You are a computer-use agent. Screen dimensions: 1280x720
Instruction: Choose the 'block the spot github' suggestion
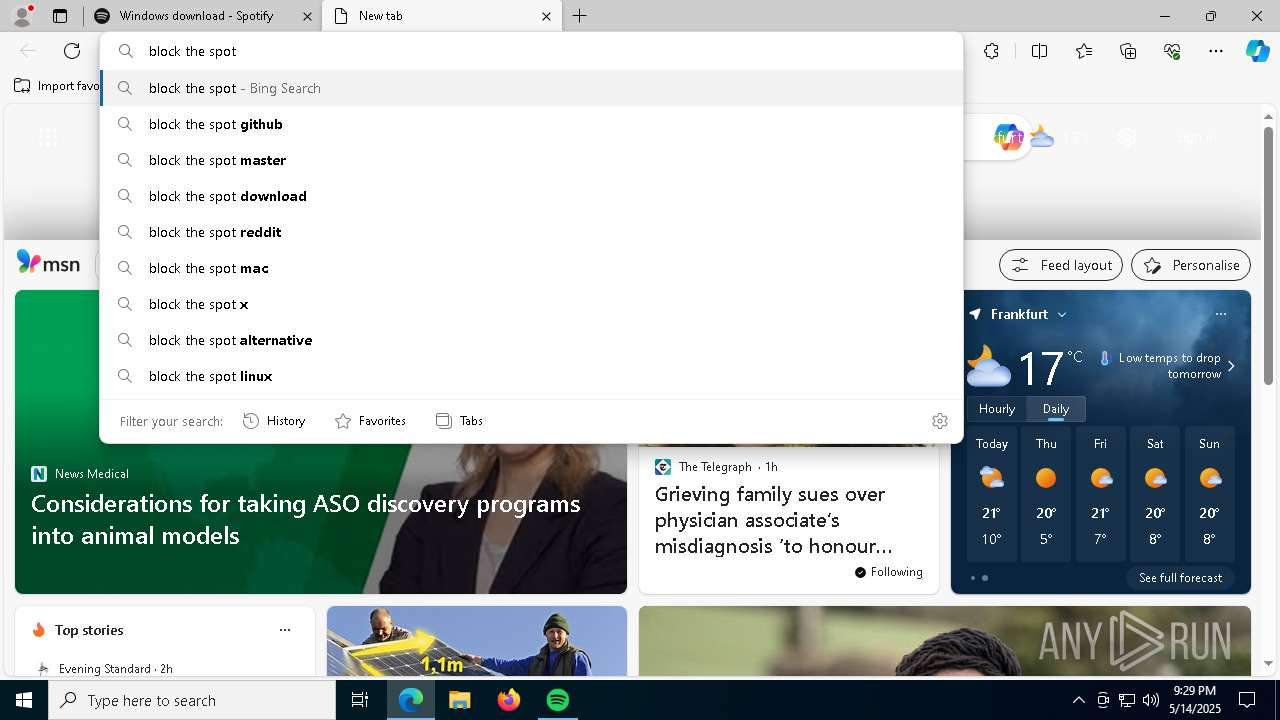pos(531,124)
